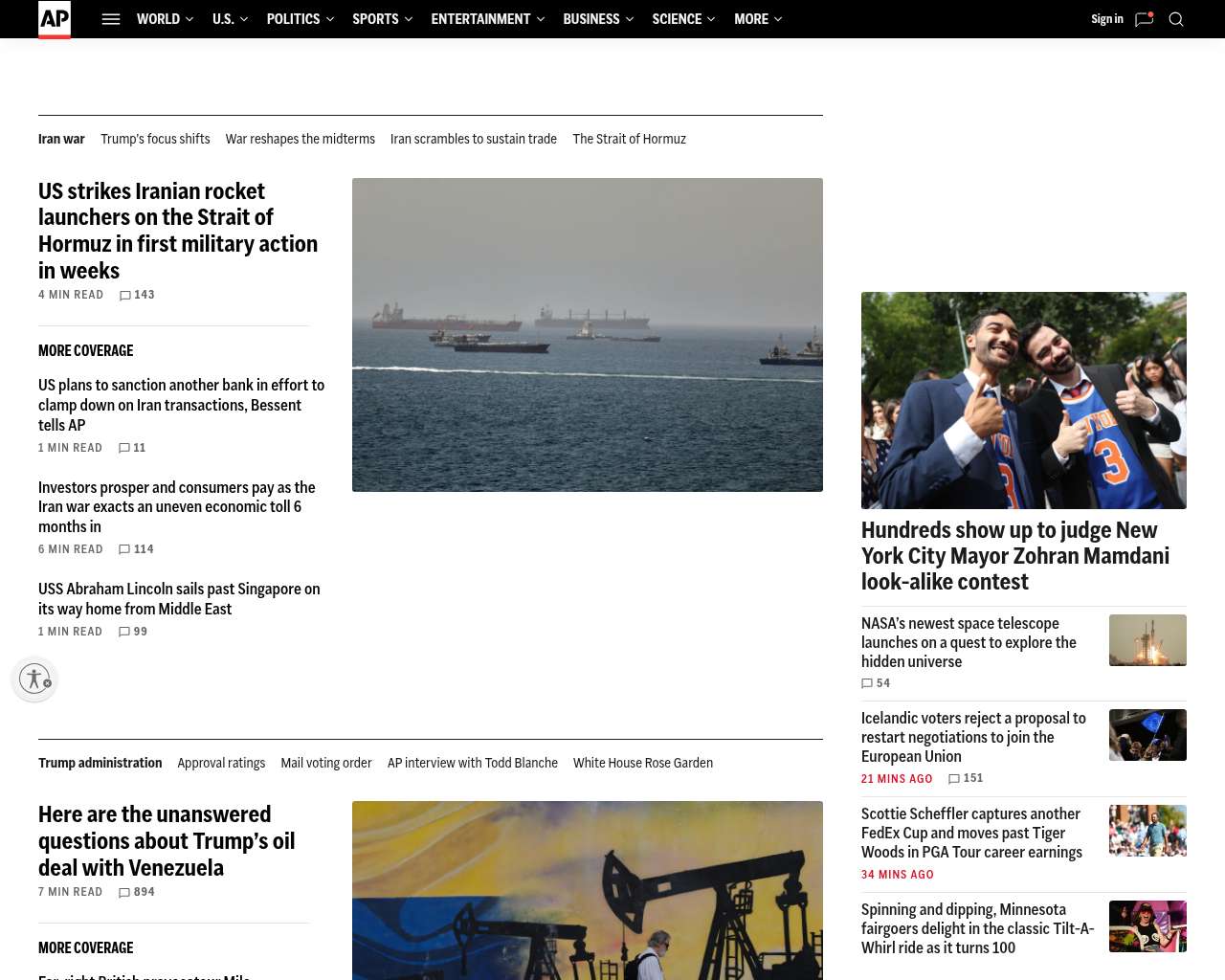Open "Trump's focus shifts" topic

pos(155,139)
